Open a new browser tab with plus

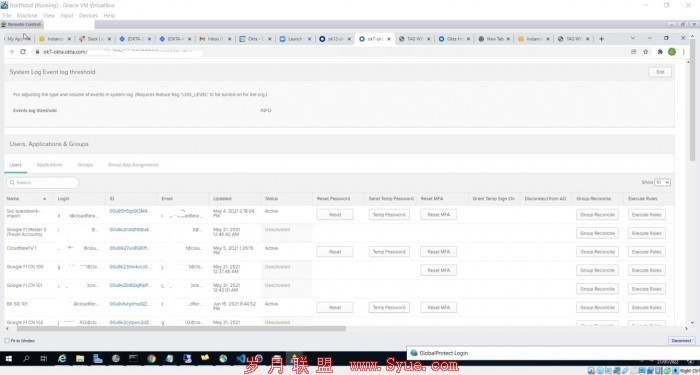(601, 39)
